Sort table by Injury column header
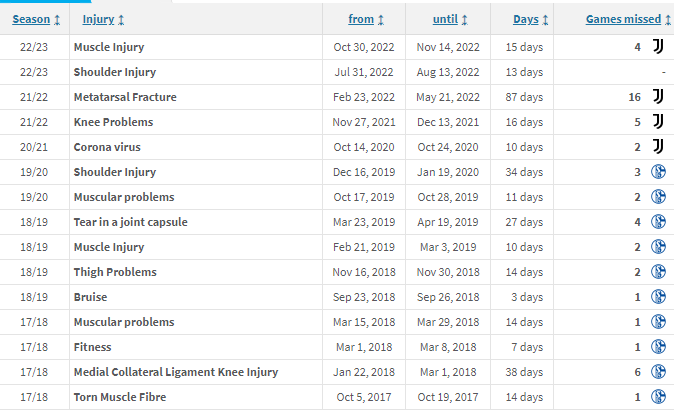Viewport: 674px width, 412px height. (98, 19)
